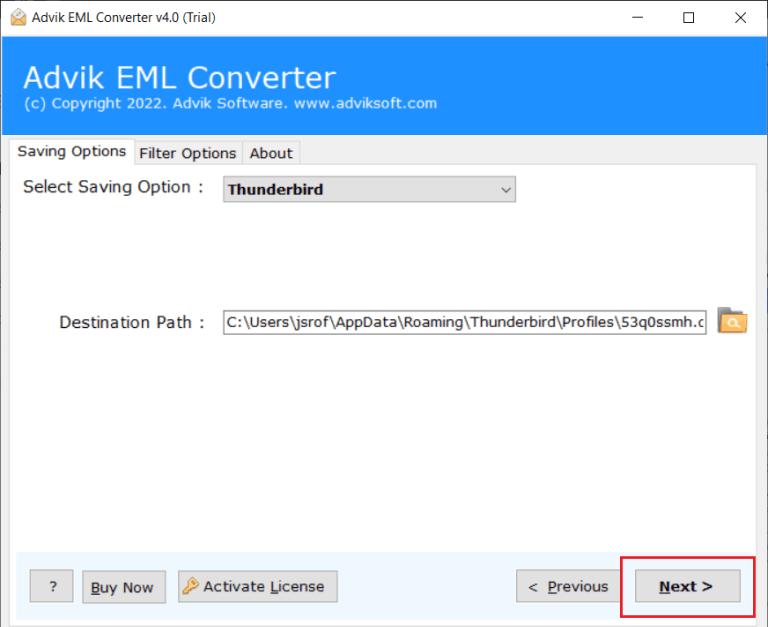Switch to the Saving Options tab
The width and height of the screenshot is (768, 627).
tap(72, 151)
